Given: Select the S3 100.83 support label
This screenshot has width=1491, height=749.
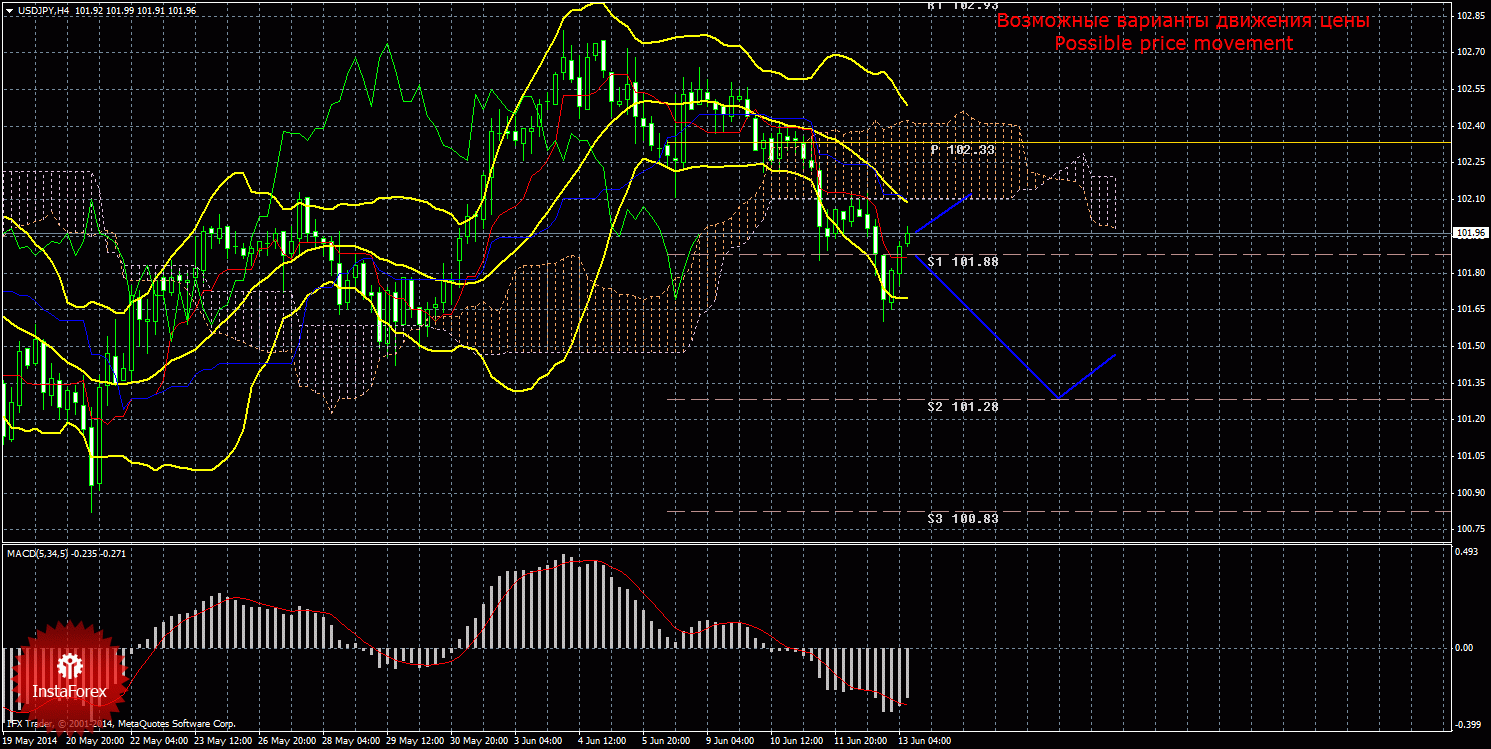Looking at the screenshot, I should pyautogui.click(x=962, y=518).
